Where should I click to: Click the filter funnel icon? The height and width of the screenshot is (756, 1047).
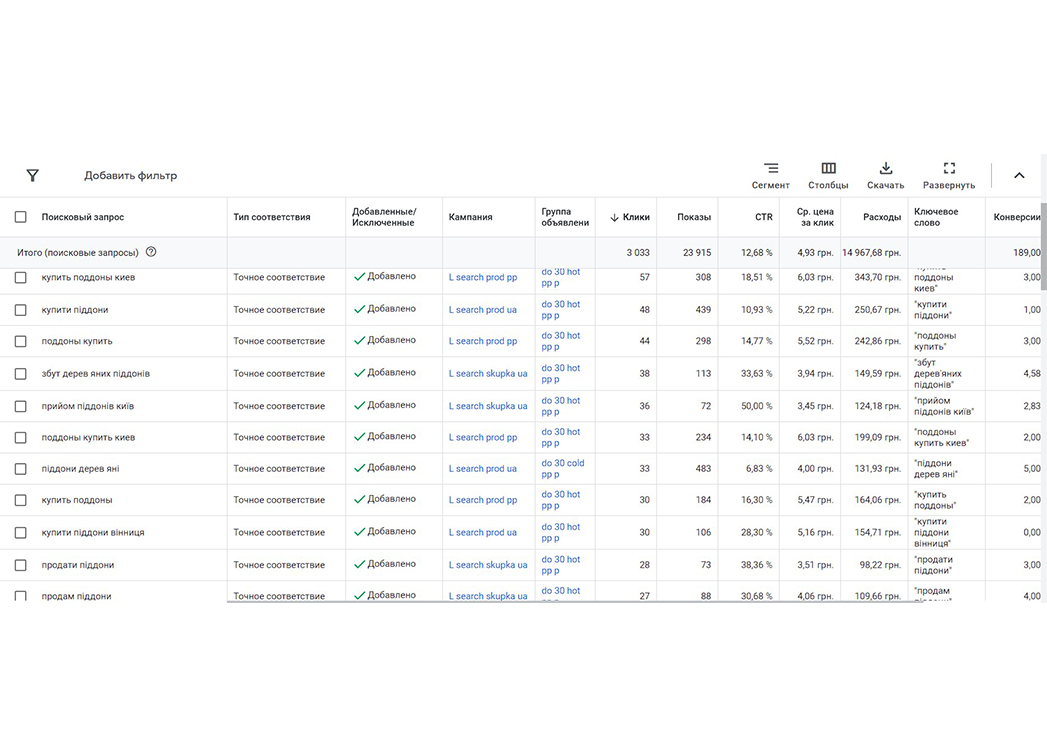(32, 176)
